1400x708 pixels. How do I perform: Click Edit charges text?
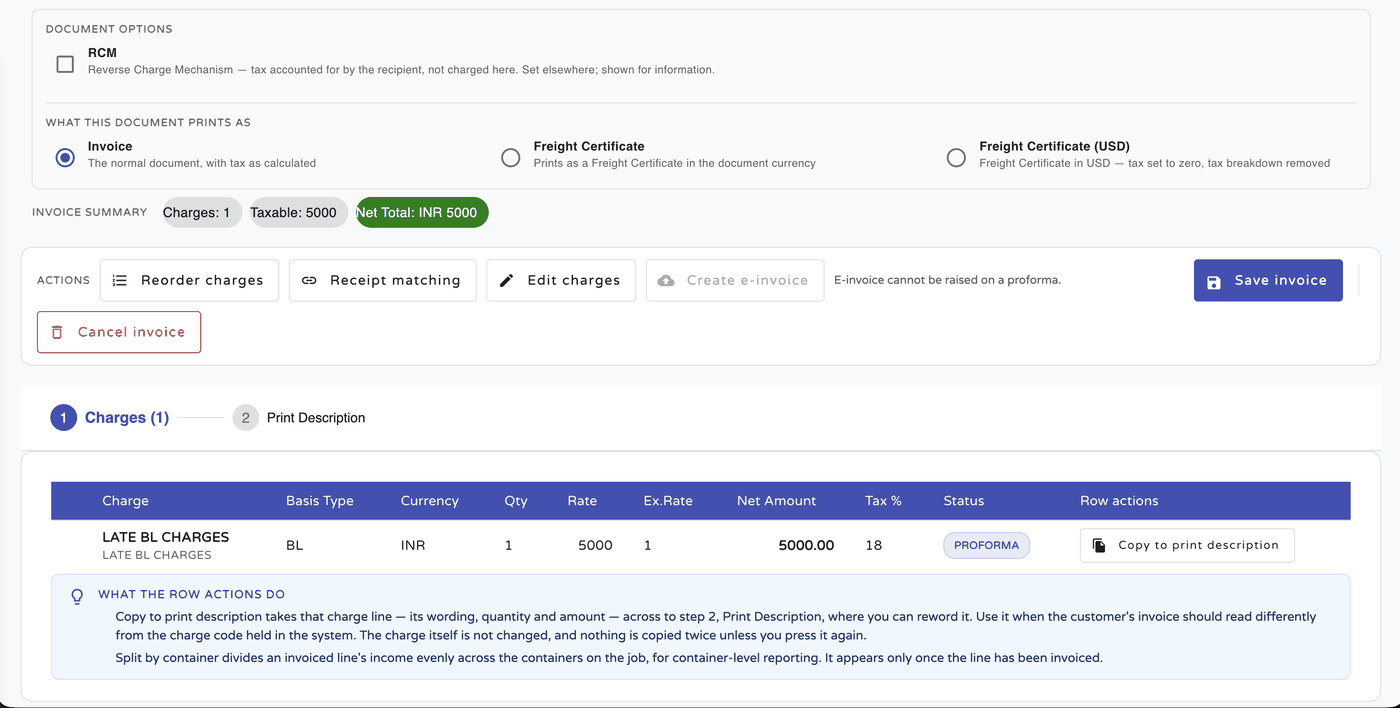(x=574, y=281)
